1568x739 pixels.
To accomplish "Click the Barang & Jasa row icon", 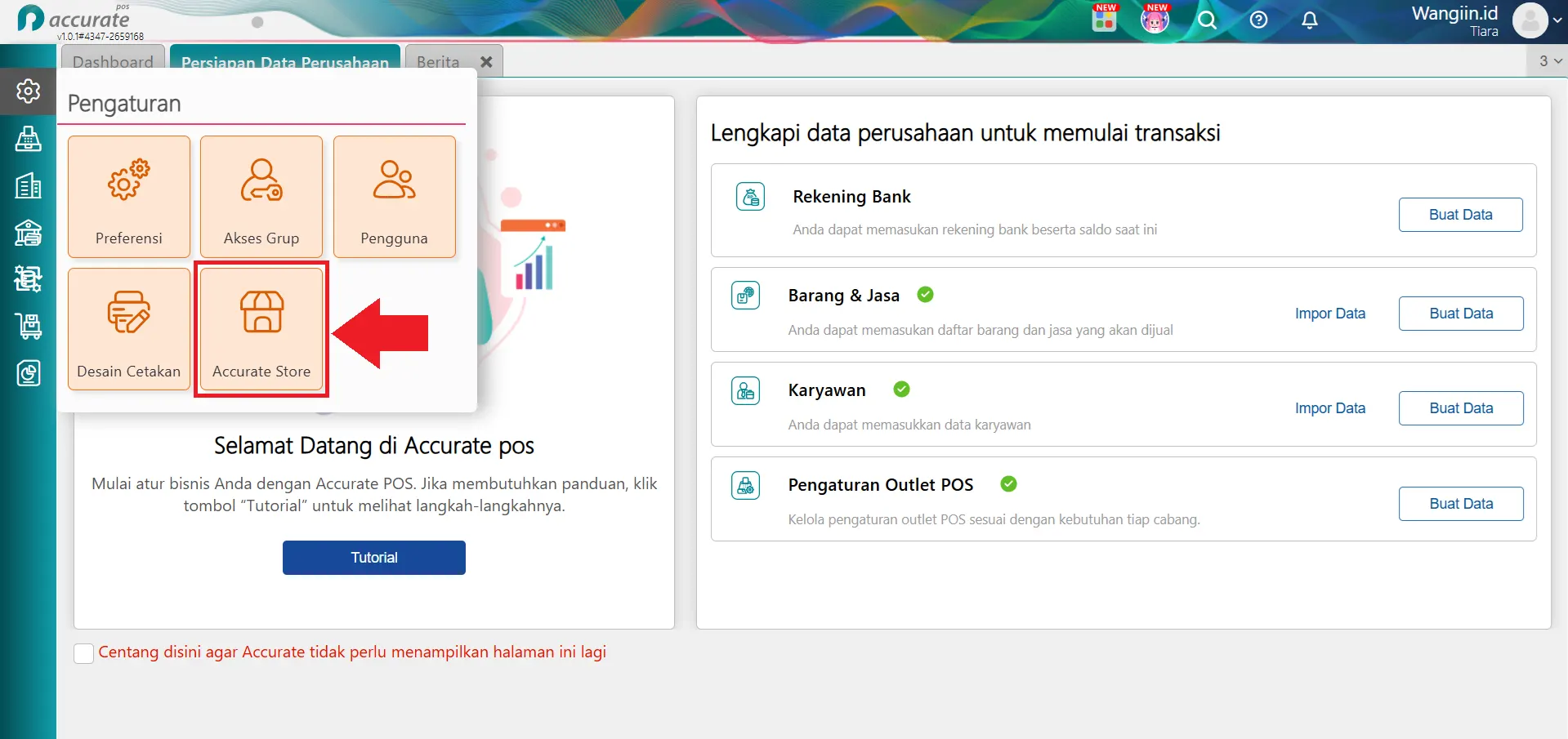I will click(745, 296).
